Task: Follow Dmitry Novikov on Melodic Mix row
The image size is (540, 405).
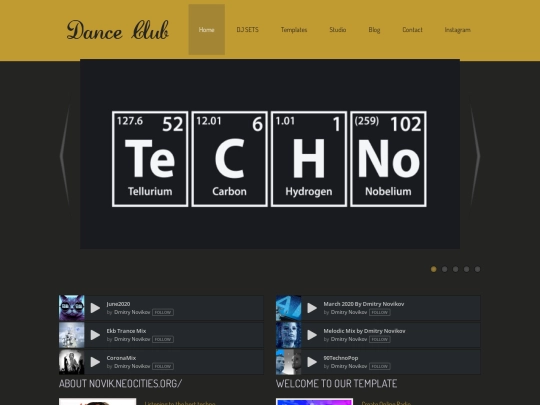Action: point(380,339)
